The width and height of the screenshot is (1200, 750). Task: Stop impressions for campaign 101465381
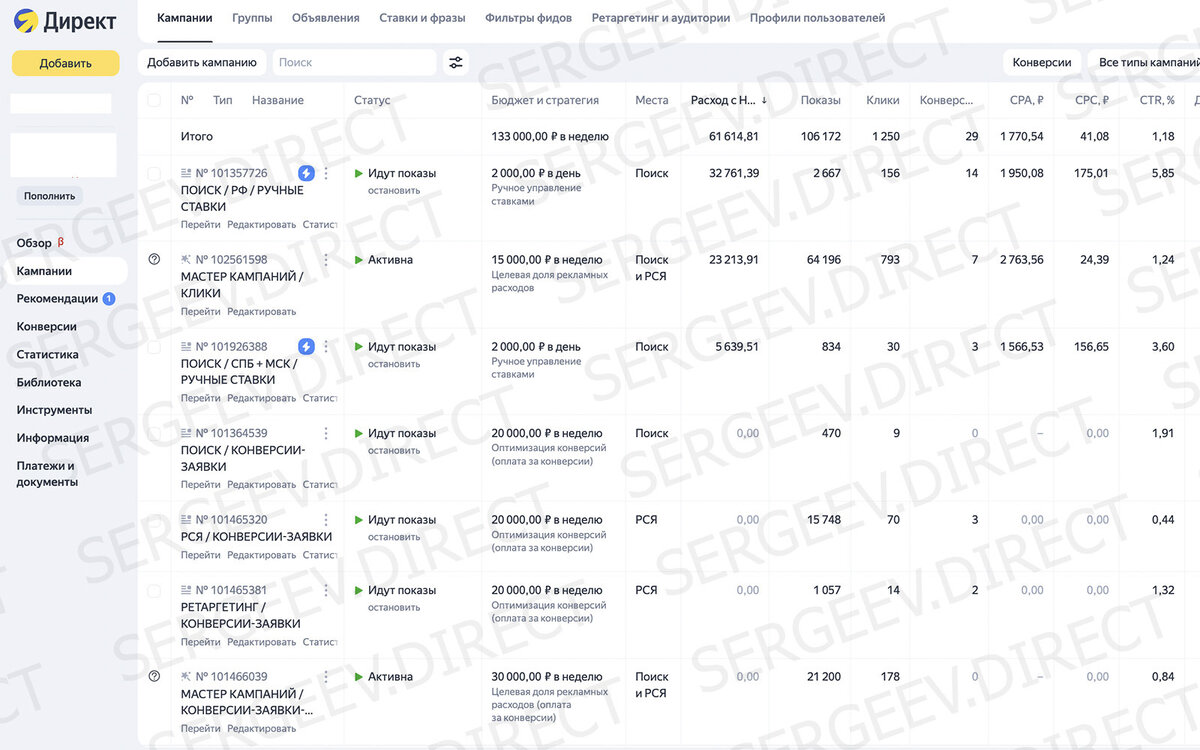394,607
